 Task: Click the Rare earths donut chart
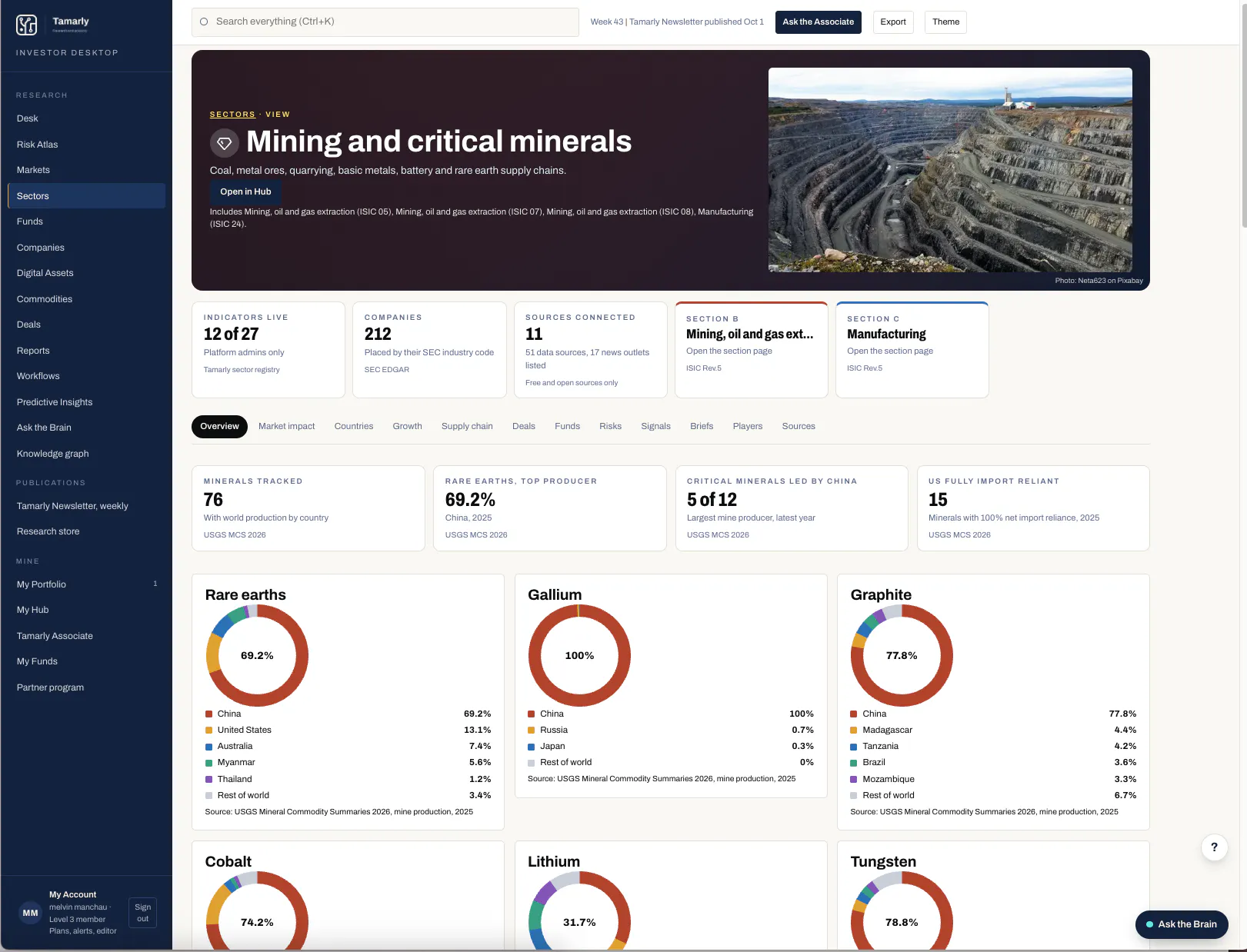257,655
